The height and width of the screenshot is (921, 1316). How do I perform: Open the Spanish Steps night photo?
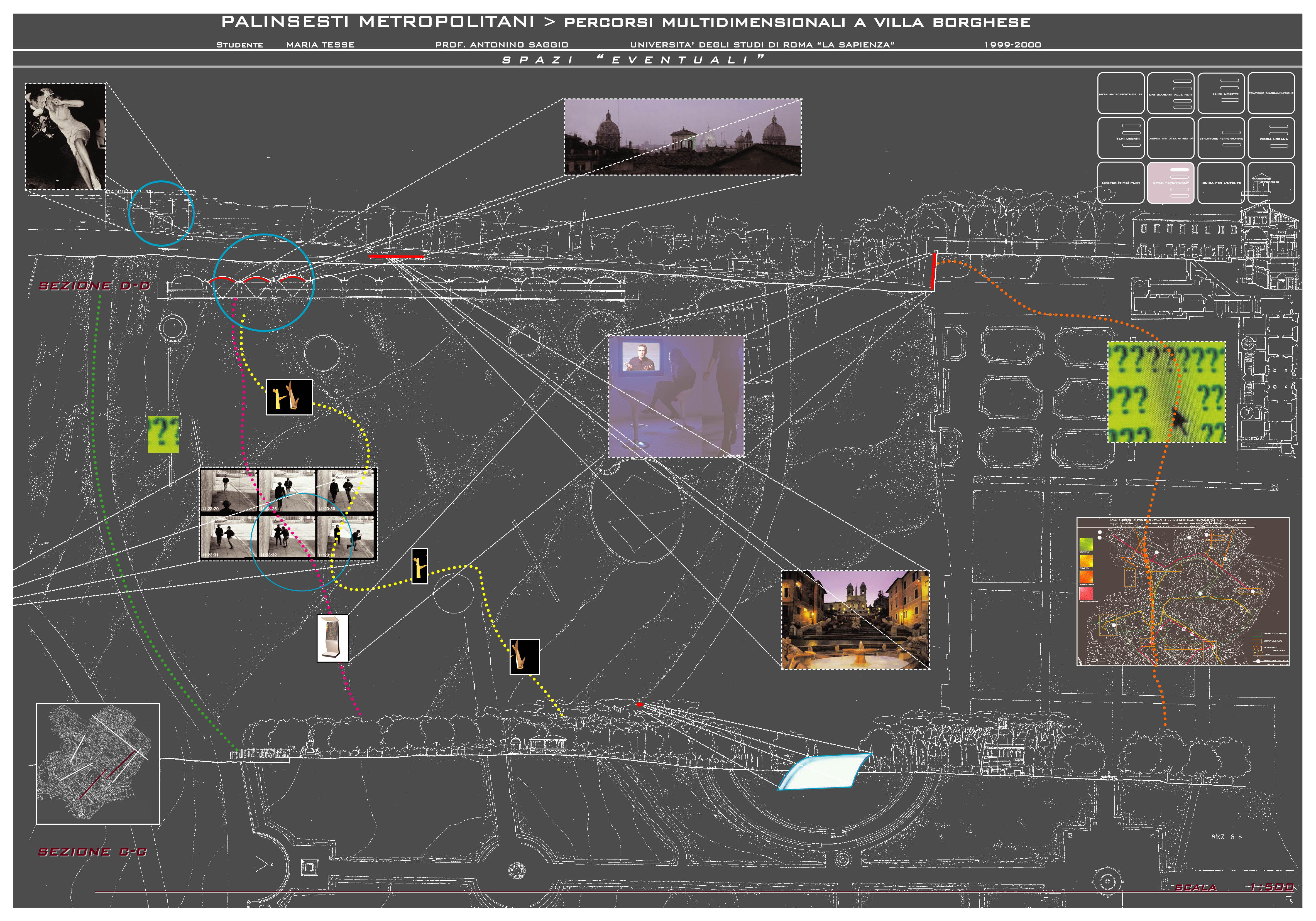pos(855,619)
